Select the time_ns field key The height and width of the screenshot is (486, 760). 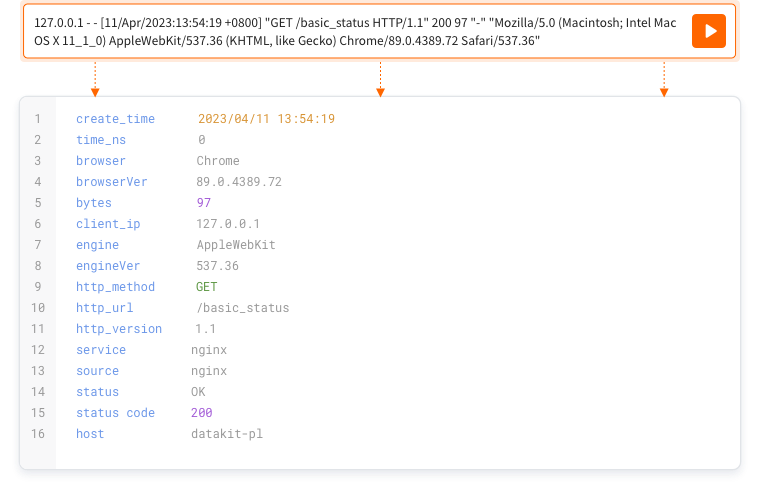(x=101, y=140)
